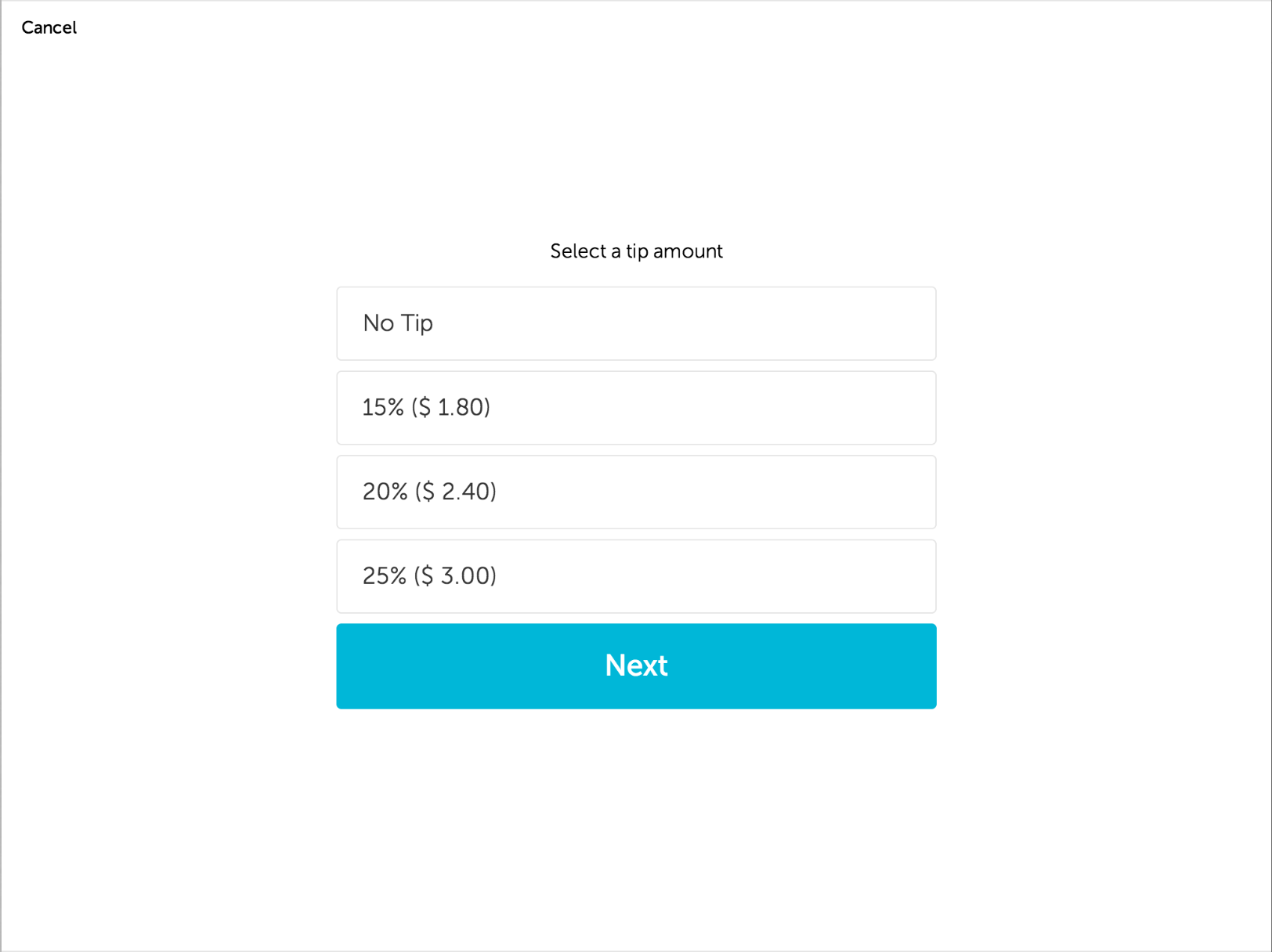Continue to the next step
The height and width of the screenshot is (952, 1272).
coord(635,665)
